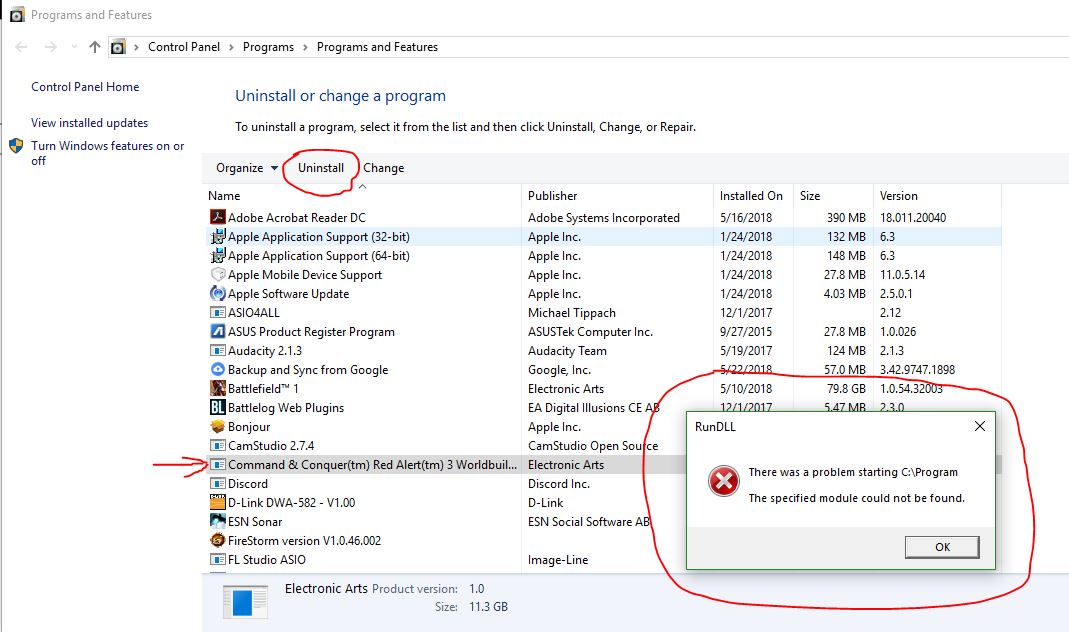Click the Bonjour package icon
Image resolution: width=1069 pixels, height=632 pixels.
point(217,427)
